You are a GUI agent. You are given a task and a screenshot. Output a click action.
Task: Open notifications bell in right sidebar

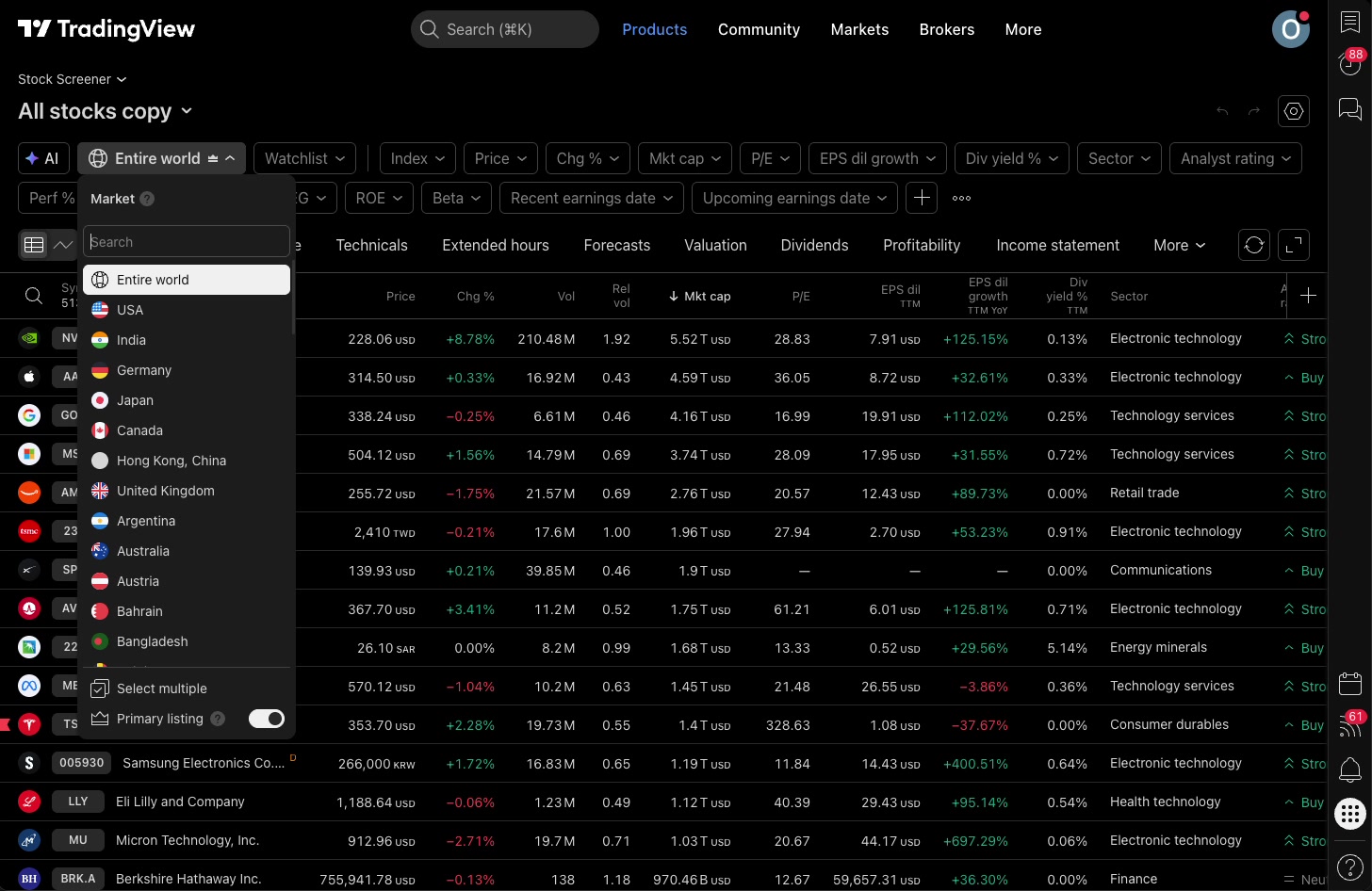click(x=1350, y=769)
